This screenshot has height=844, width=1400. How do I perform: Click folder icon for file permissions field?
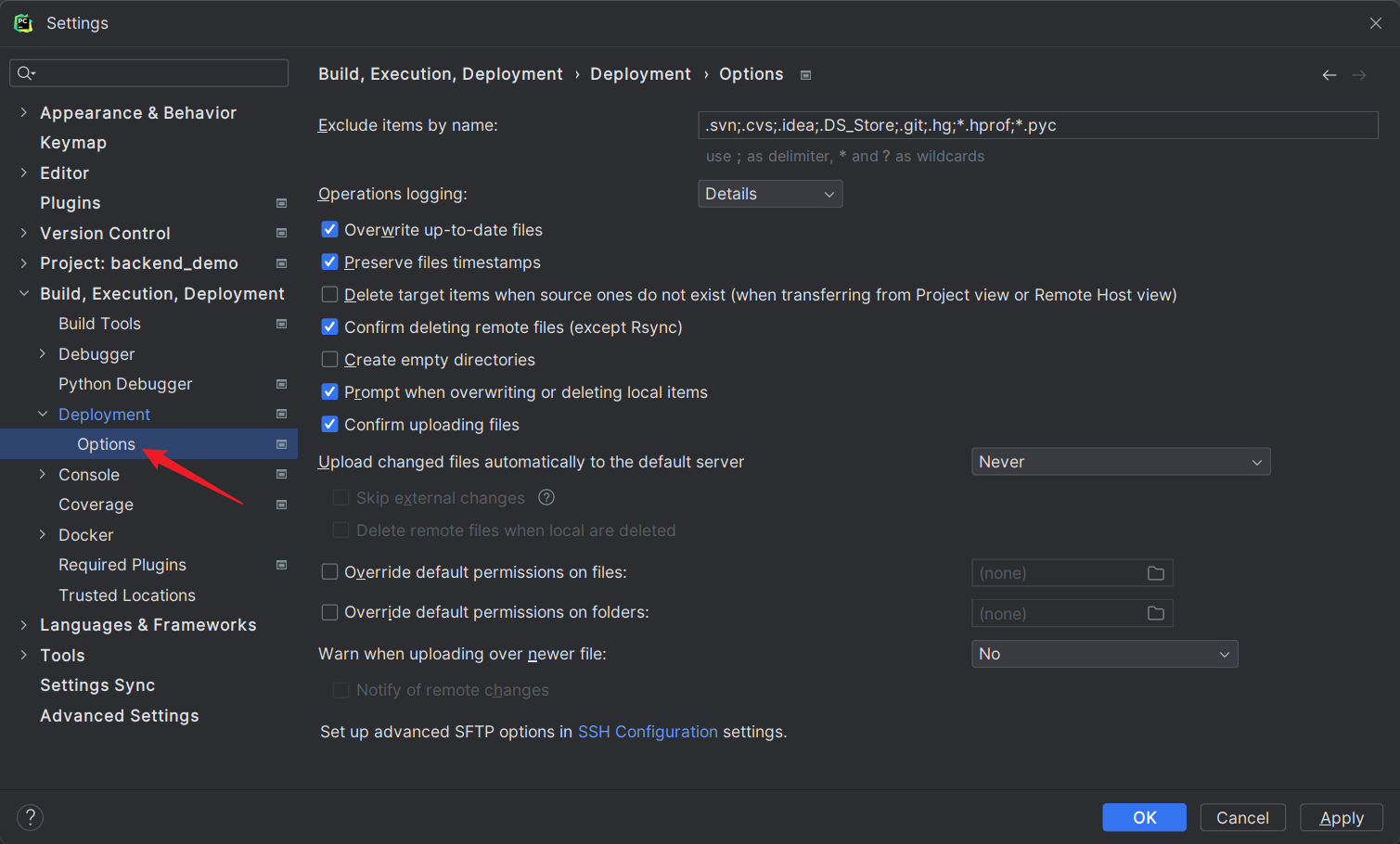coord(1155,573)
